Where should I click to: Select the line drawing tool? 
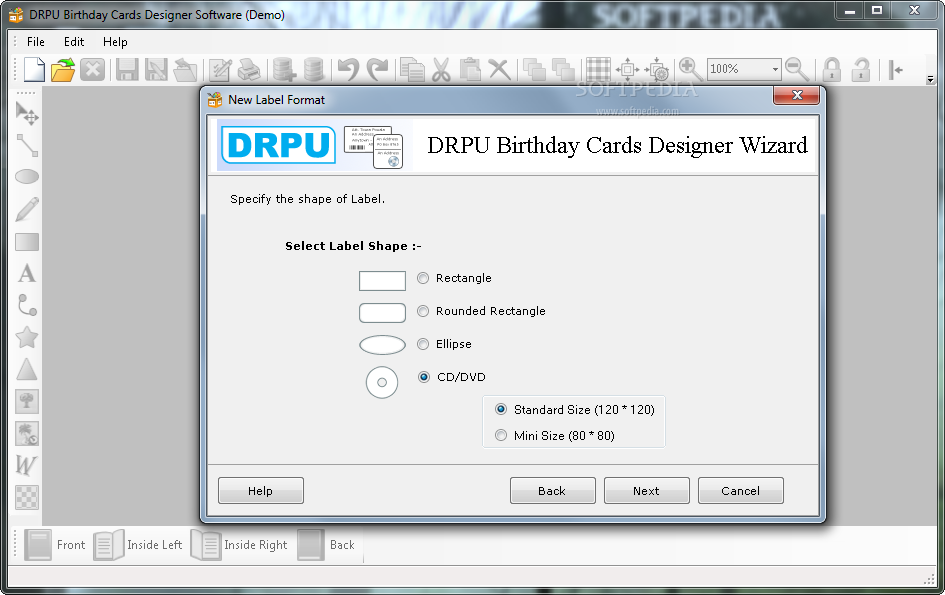27,145
